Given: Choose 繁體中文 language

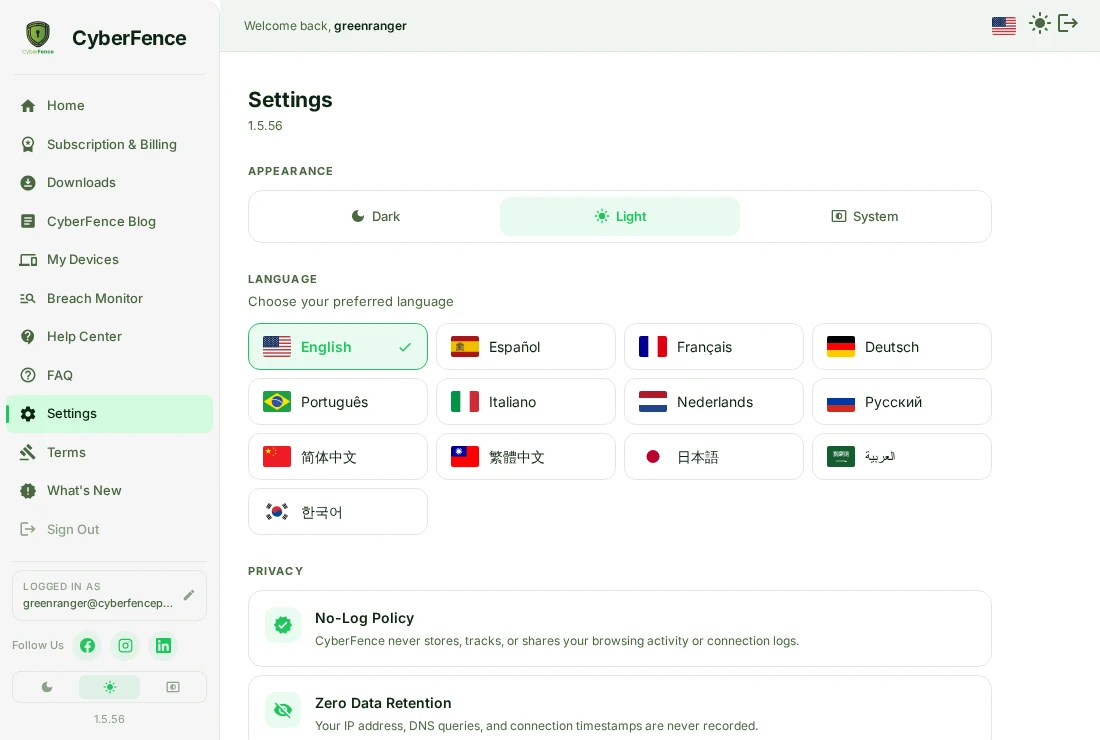Looking at the screenshot, I should click(525, 457).
